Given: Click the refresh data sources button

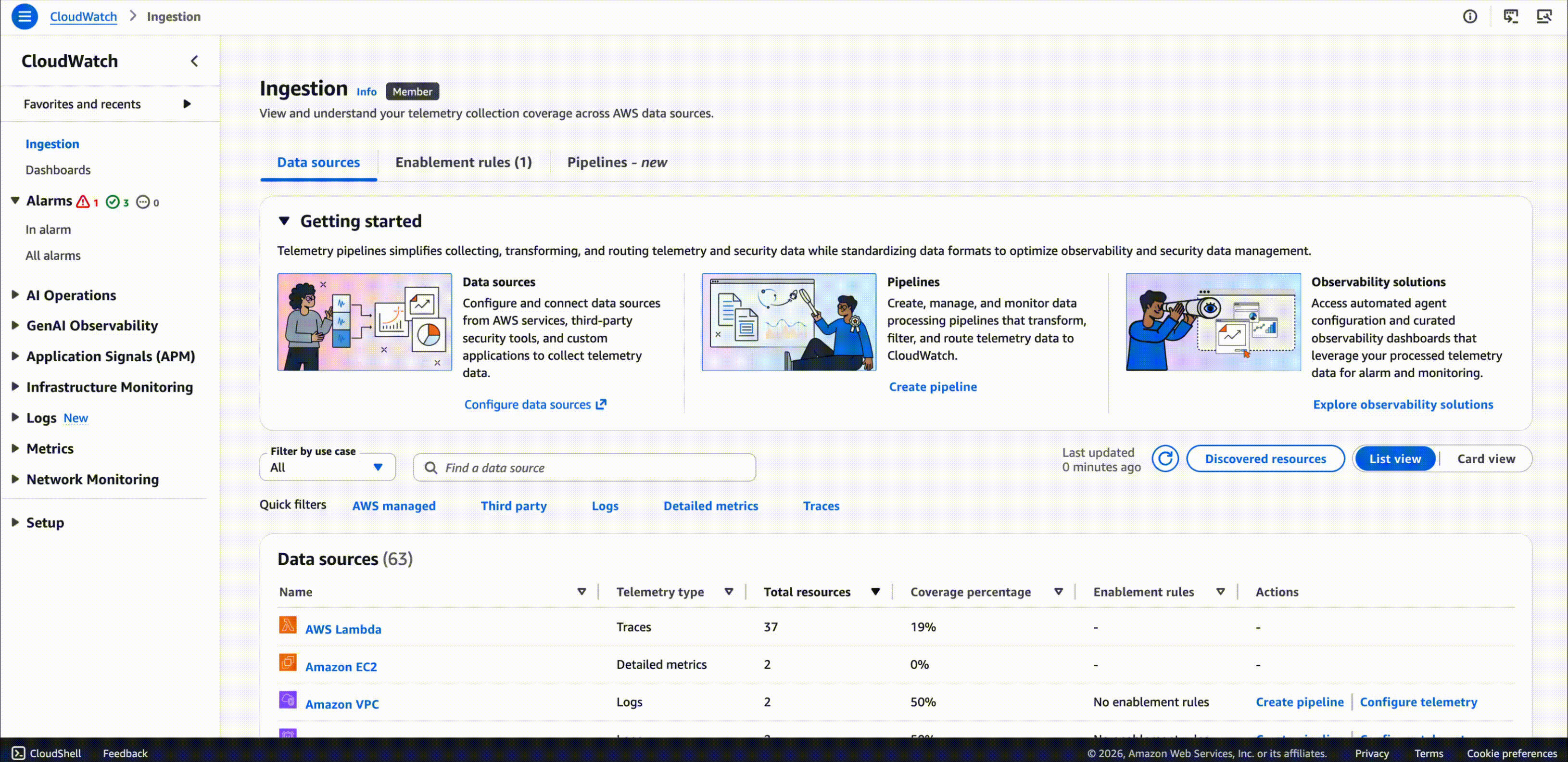Looking at the screenshot, I should (x=1165, y=459).
